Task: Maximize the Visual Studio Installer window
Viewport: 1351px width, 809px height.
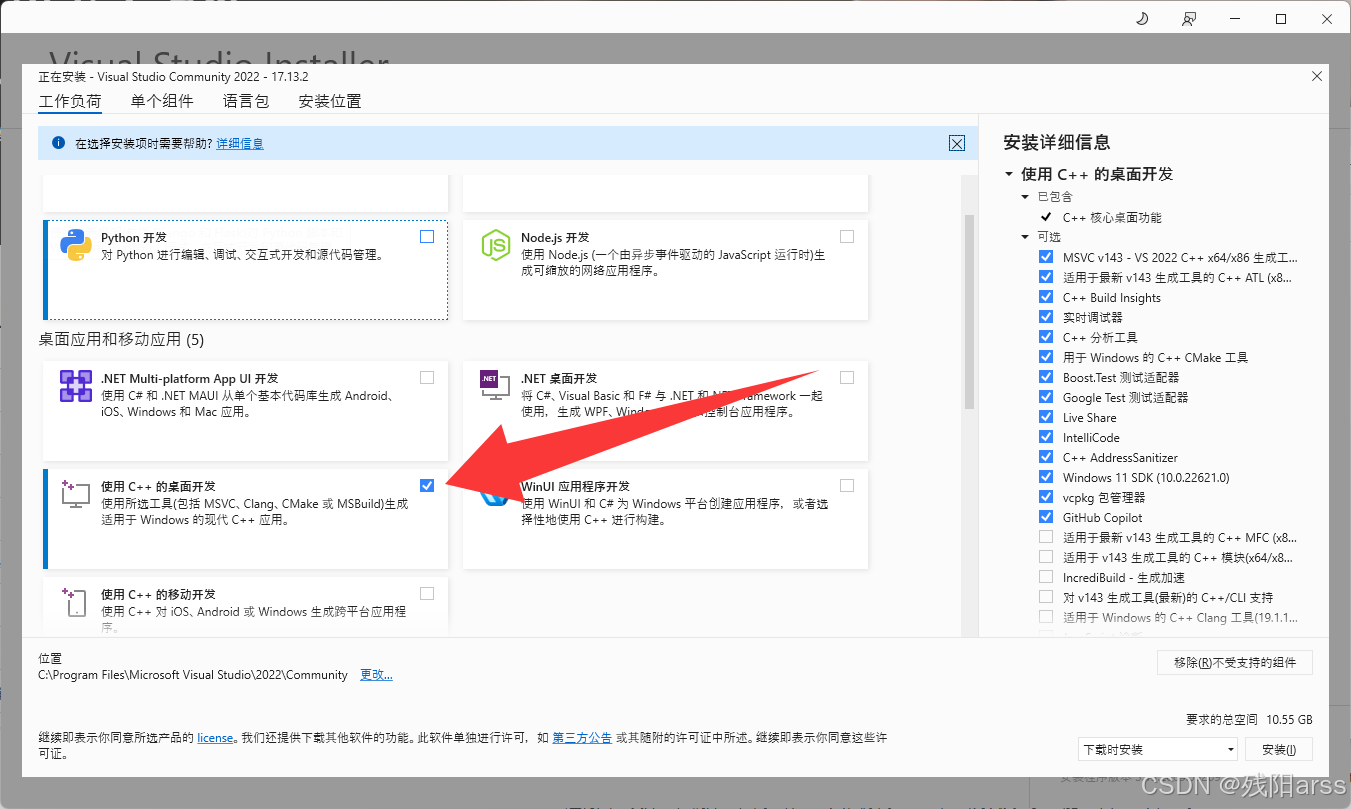Action: coord(1281,19)
